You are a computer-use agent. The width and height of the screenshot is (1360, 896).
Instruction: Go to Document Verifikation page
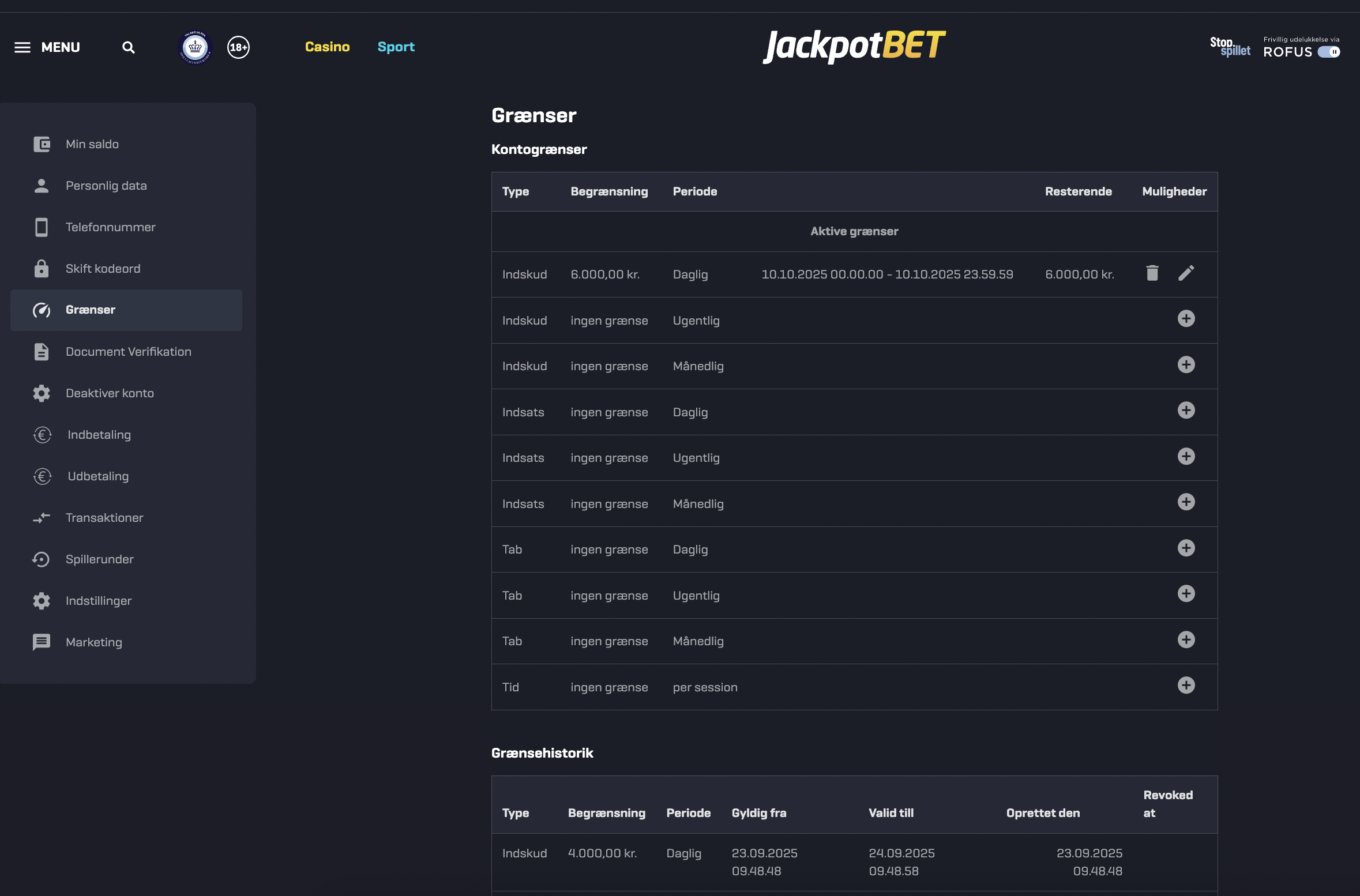128,352
